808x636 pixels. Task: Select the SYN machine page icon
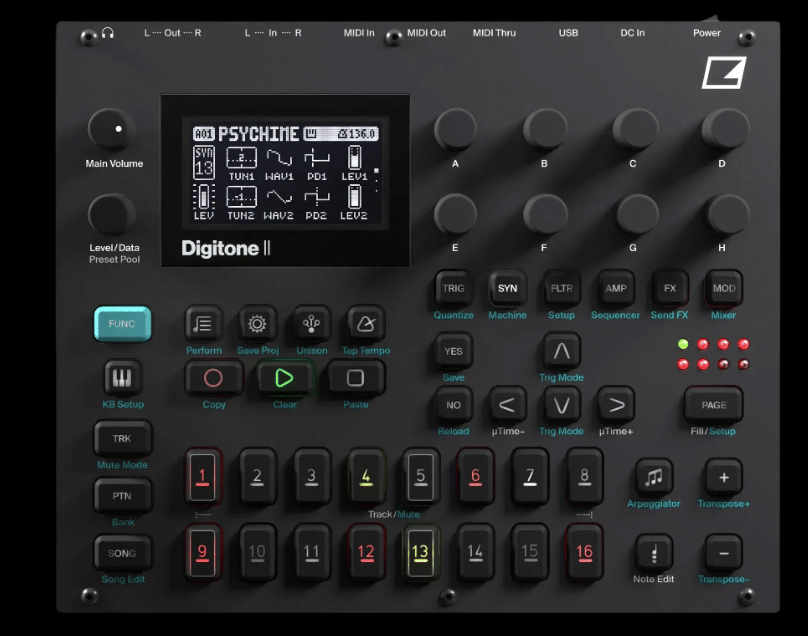click(507, 289)
